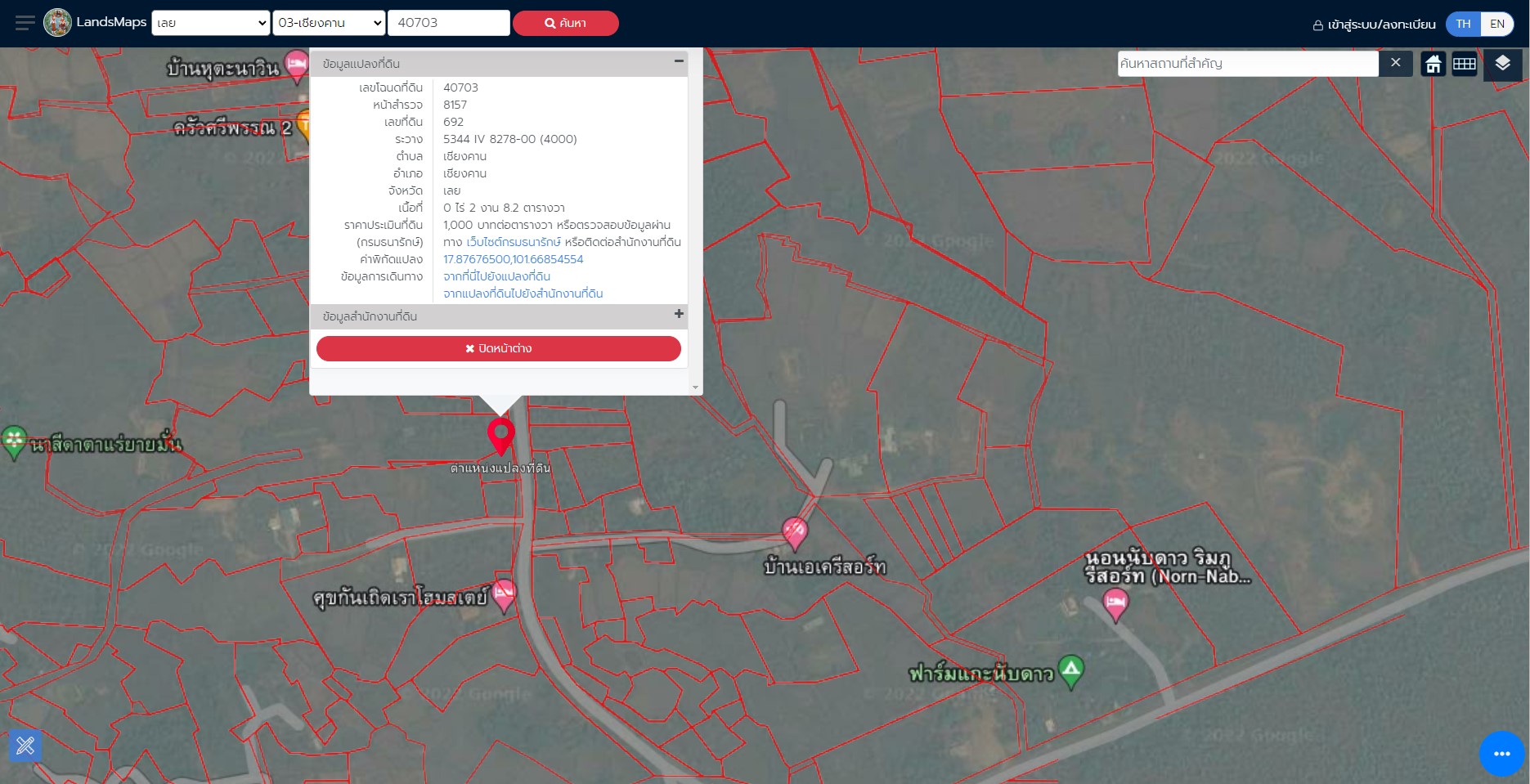
Task: Clear the place search with X button
Action: click(x=1395, y=63)
